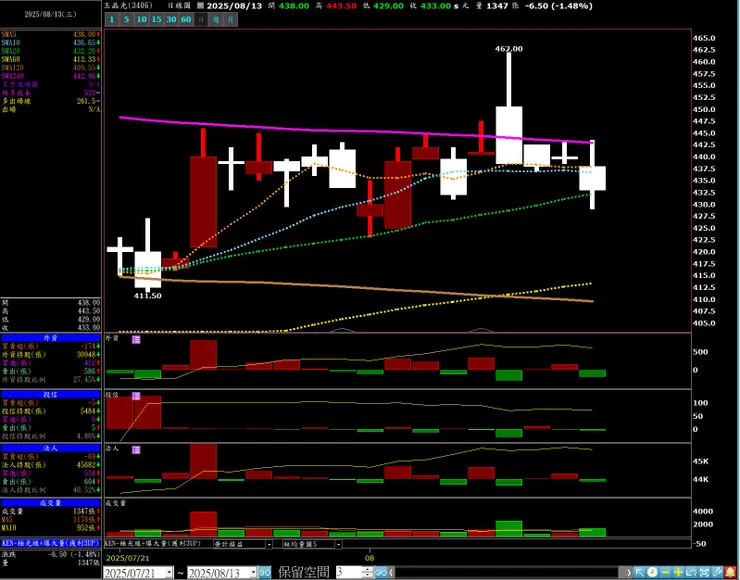Click the SMA60 value 413.33
Viewport: 740px width, 580px height.
[84, 59]
